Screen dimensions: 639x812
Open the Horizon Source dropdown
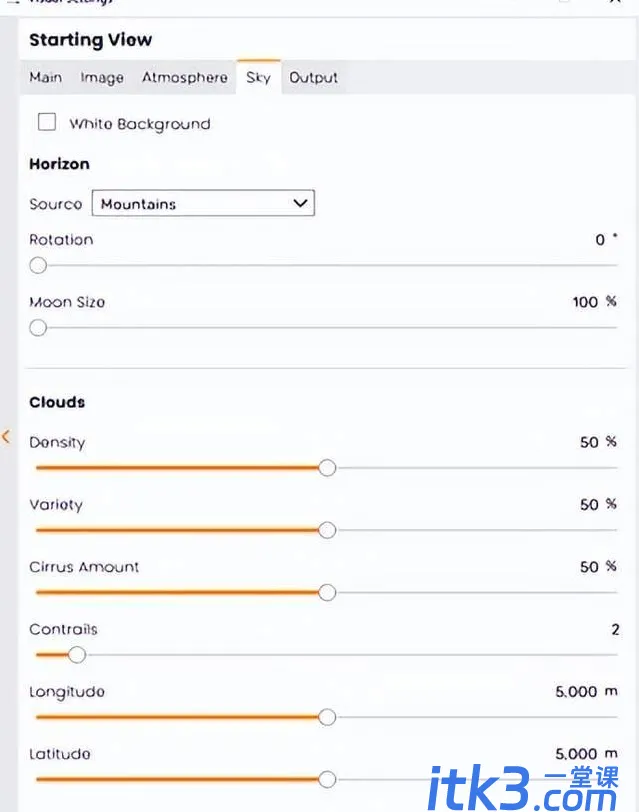[x=203, y=203]
